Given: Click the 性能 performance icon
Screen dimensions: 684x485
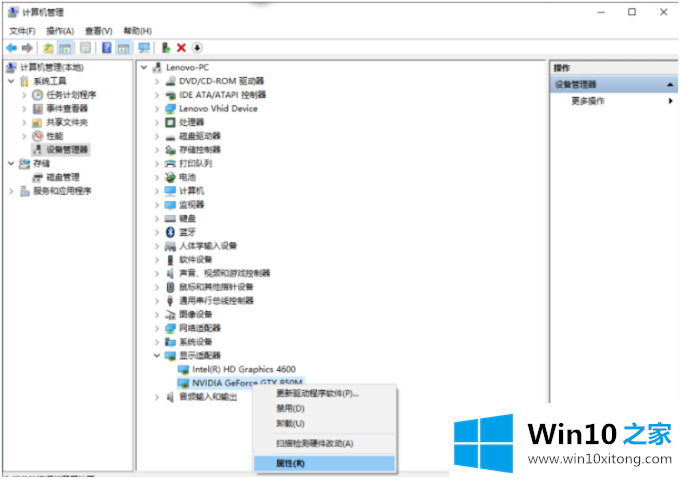Looking at the screenshot, I should tap(38, 136).
